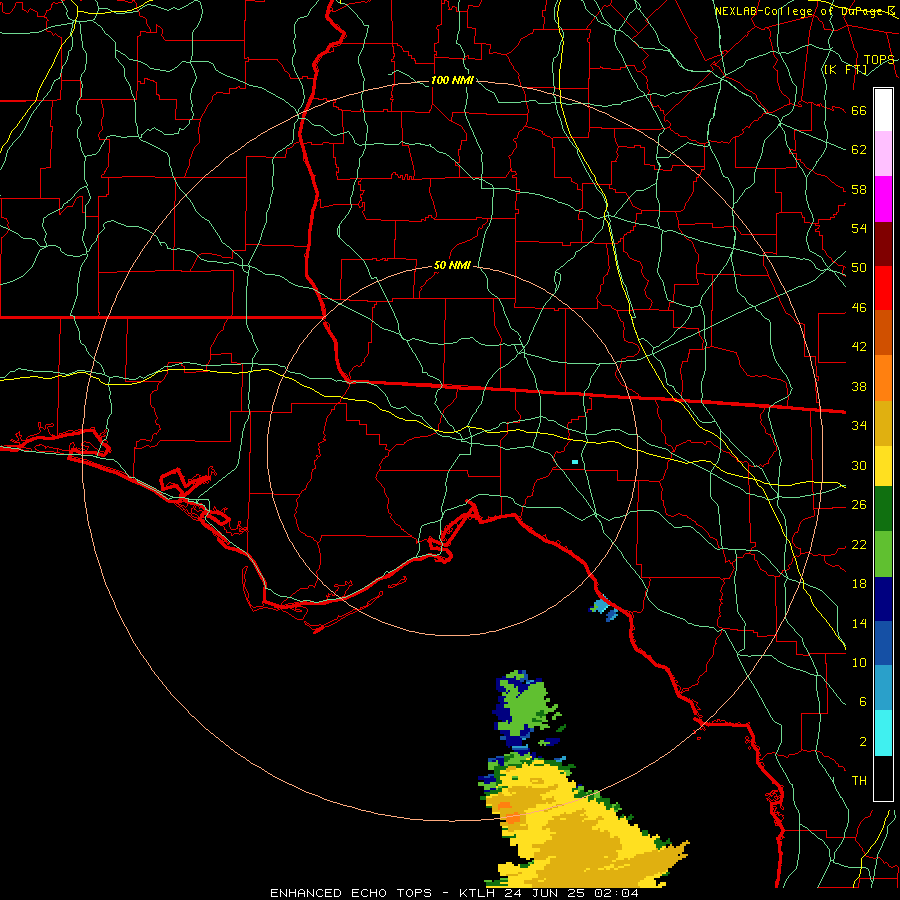Click the black TH threshold swatch
900x900 pixels.
(883, 778)
